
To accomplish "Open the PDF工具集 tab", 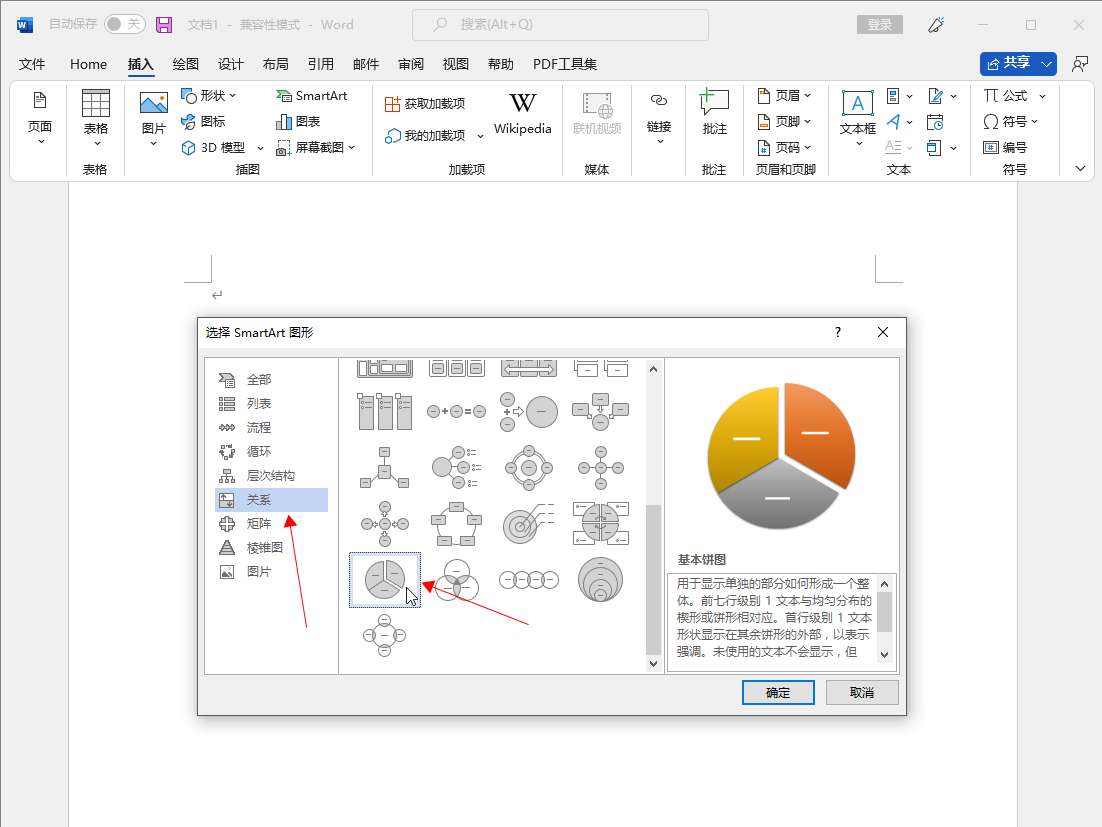I will 565,64.
